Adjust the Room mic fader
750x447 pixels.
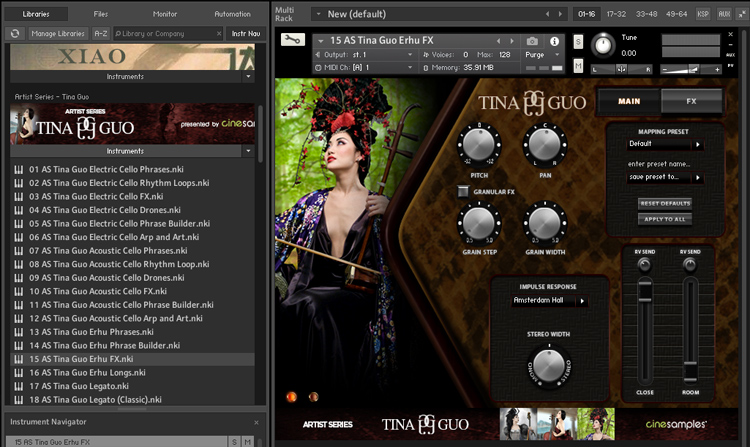point(690,371)
